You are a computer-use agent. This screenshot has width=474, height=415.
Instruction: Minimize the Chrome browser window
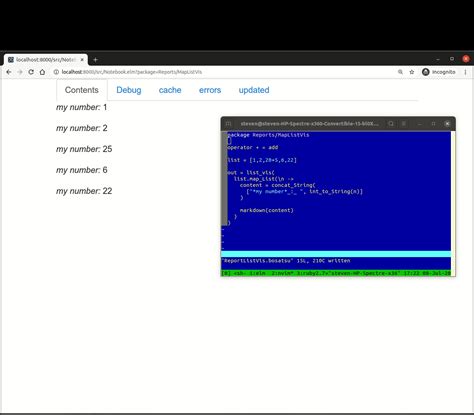(x=438, y=59)
